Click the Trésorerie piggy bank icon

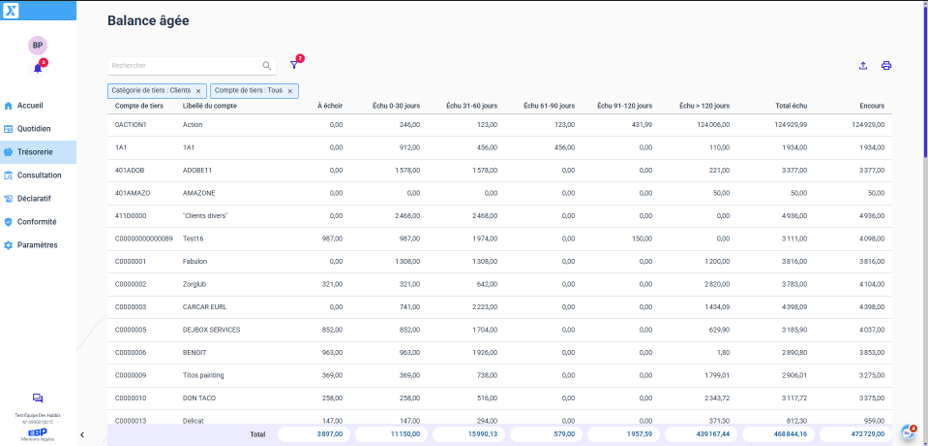(x=8, y=152)
